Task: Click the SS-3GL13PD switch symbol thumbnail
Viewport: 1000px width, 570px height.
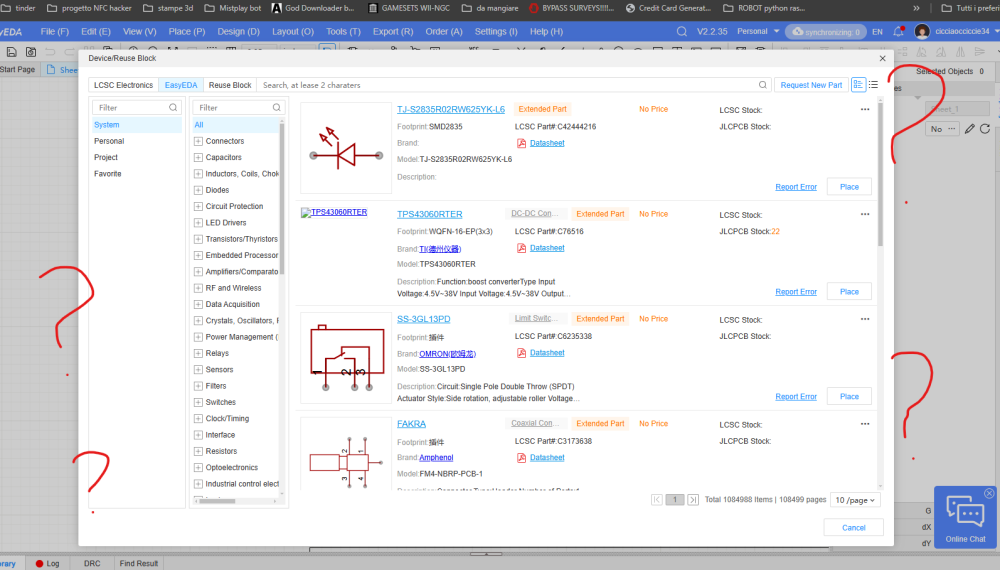Action: click(346, 358)
